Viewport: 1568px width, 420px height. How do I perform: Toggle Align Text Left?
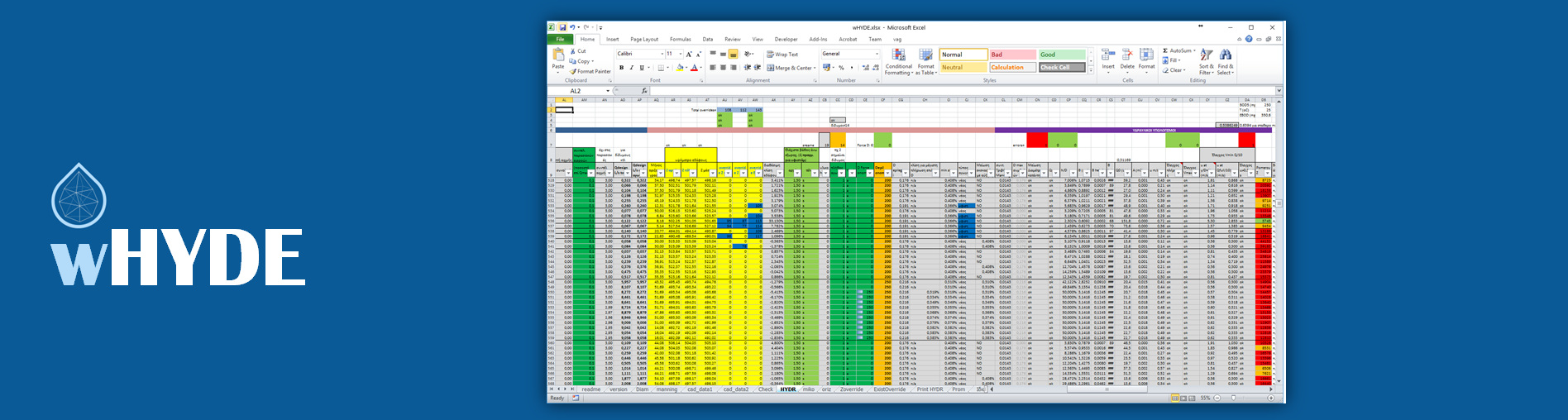pos(713,68)
